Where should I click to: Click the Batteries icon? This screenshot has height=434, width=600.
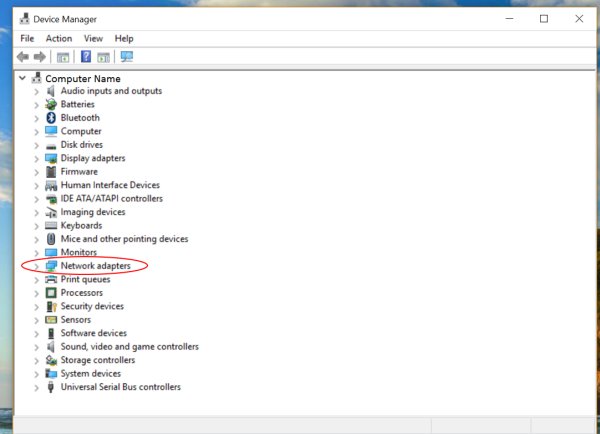click(51, 104)
